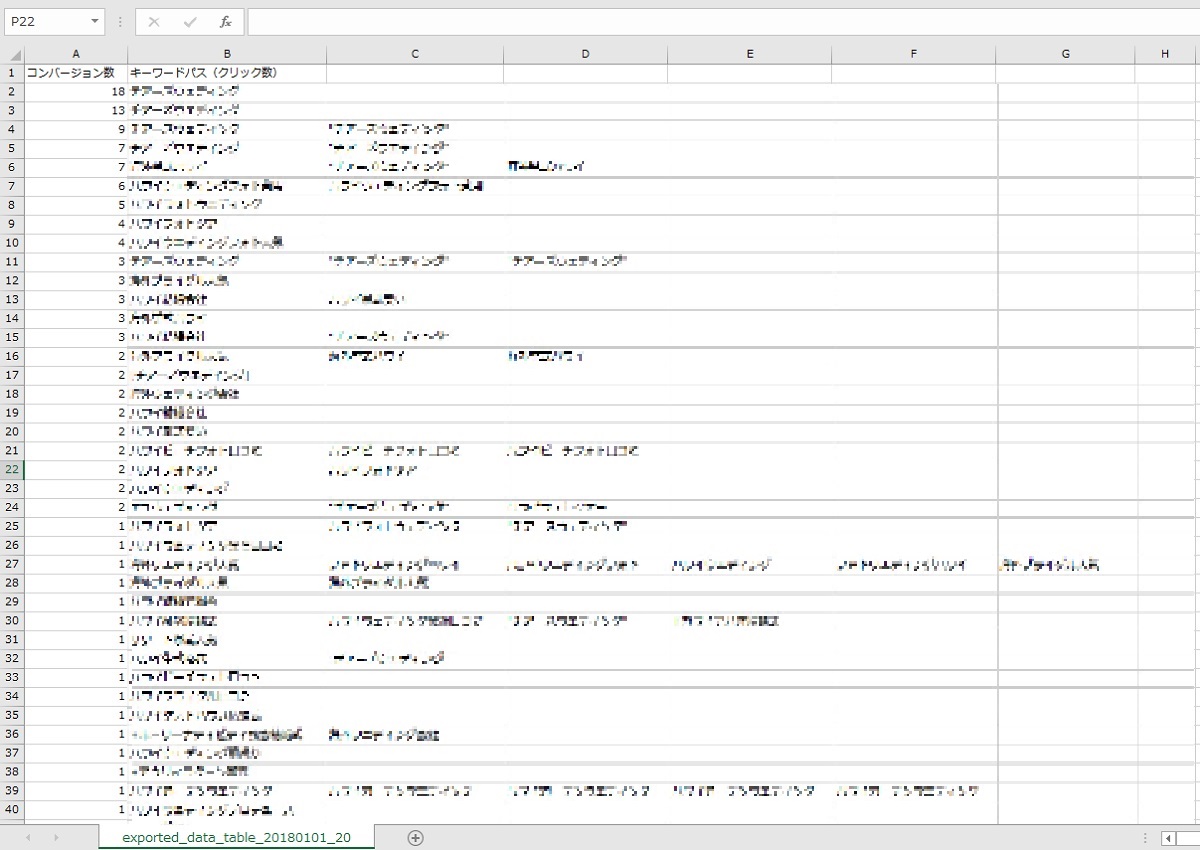The image size is (1200, 850).
Task: Select row 40 header
Action: pos(12,809)
